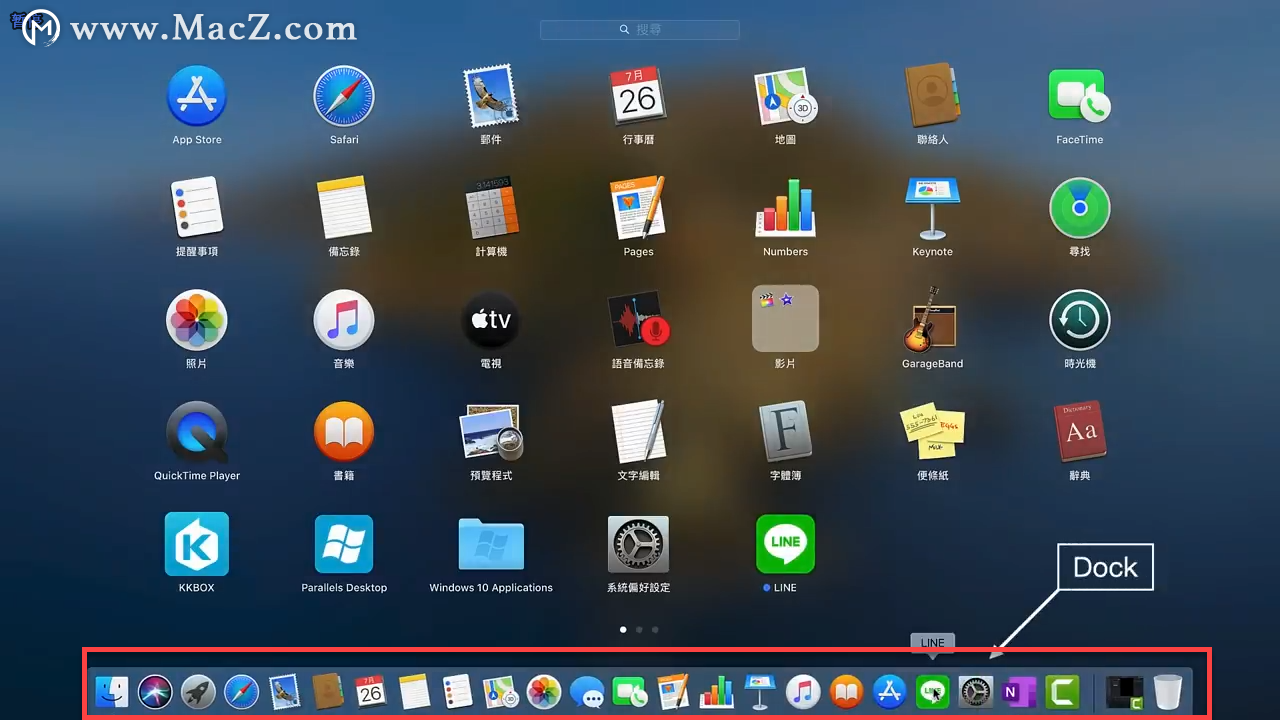
Task: Open Messages from the Dock
Action: coord(587,692)
